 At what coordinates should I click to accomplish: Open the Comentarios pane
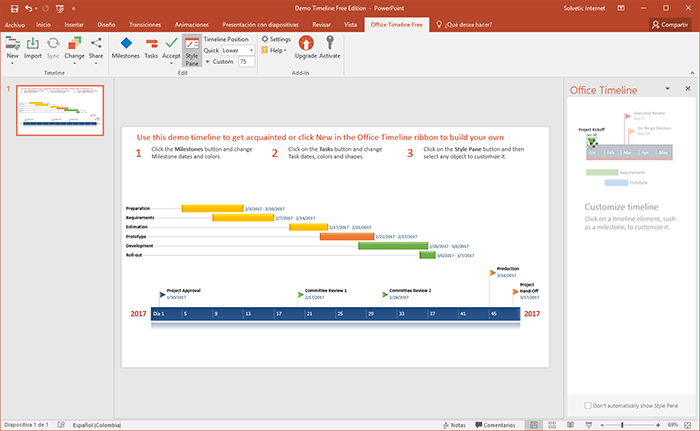tap(495, 425)
